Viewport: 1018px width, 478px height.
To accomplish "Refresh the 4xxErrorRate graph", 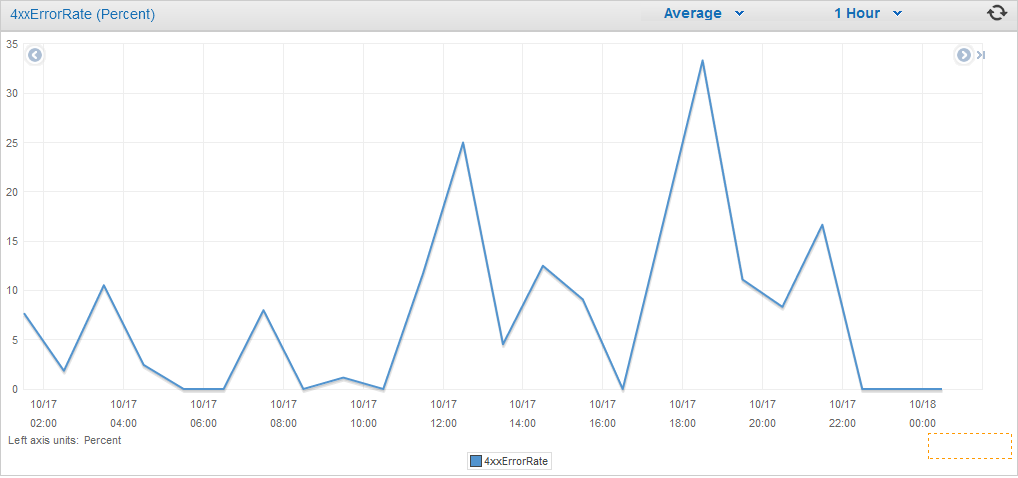I will (x=996, y=14).
